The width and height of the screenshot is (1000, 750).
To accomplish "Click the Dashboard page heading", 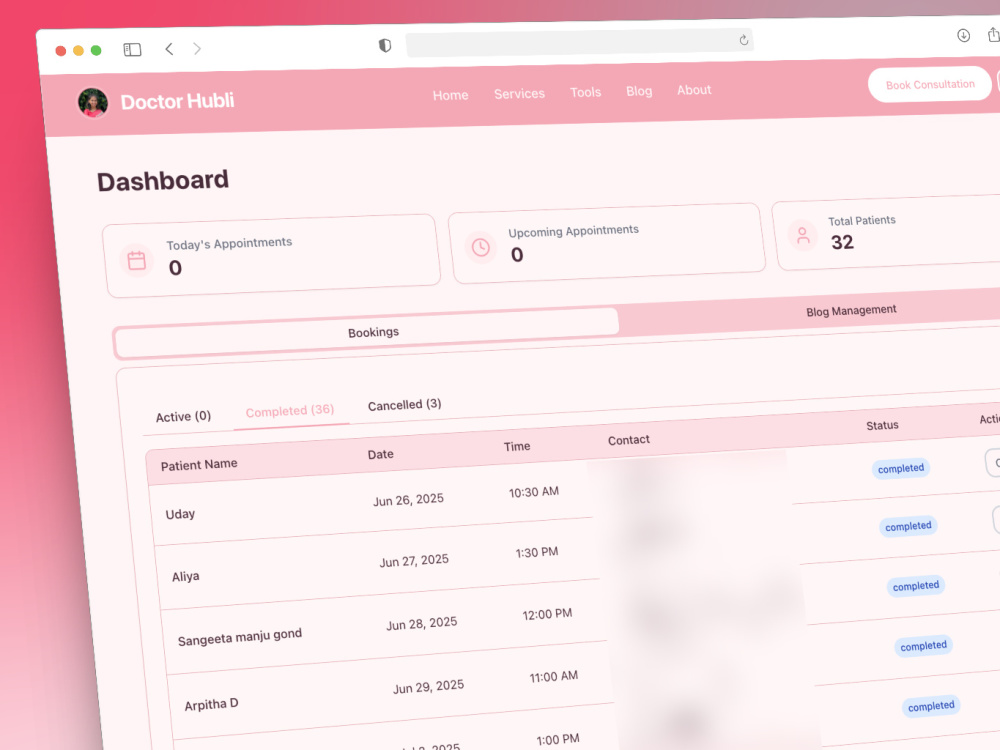I will click(163, 180).
